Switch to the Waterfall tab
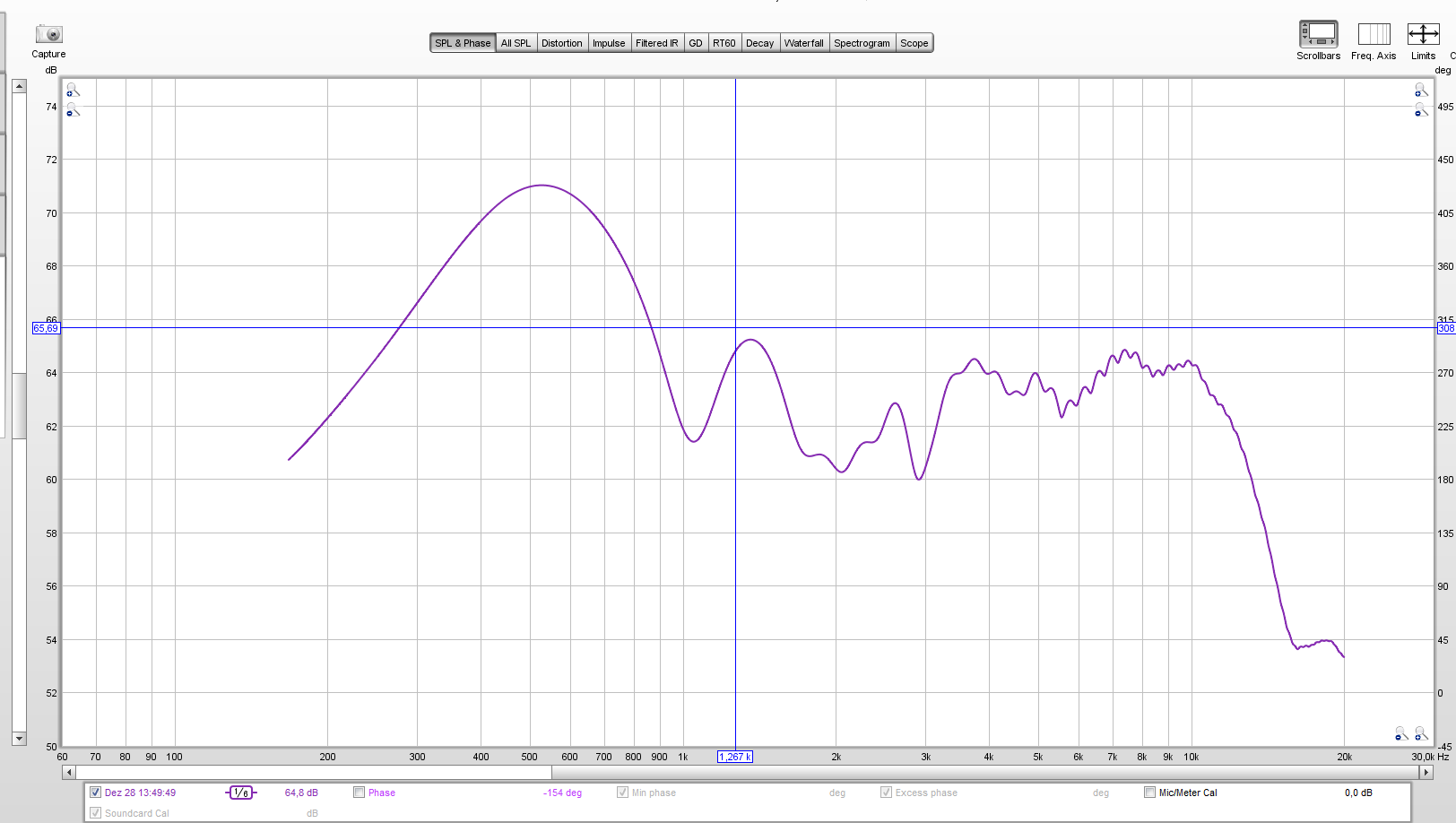This screenshot has height=823, width=1456. pyautogui.click(x=803, y=43)
